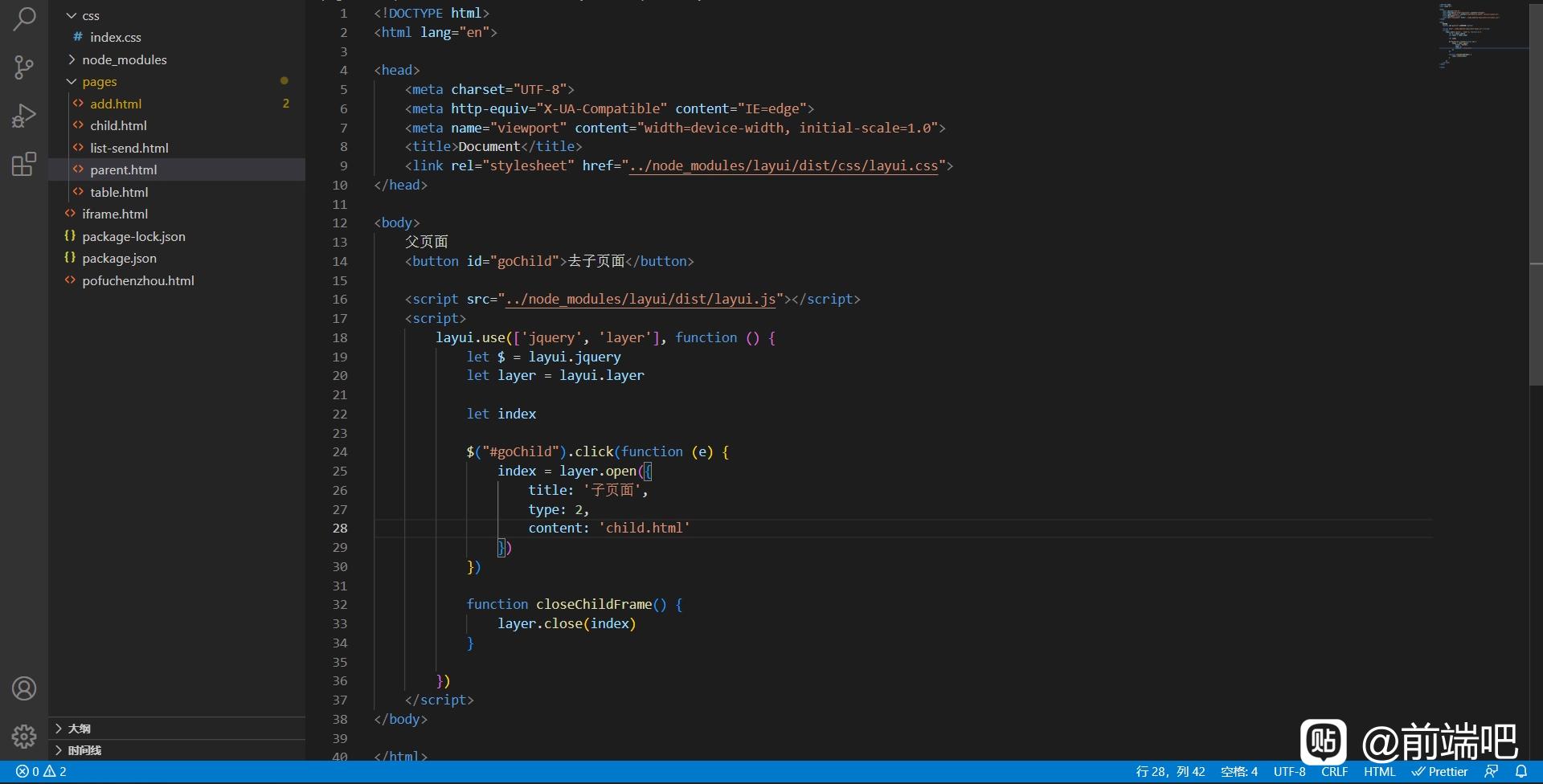Screen dimensions: 1543x784
Task: Open package-lock.json file
Action: (177, 236)
